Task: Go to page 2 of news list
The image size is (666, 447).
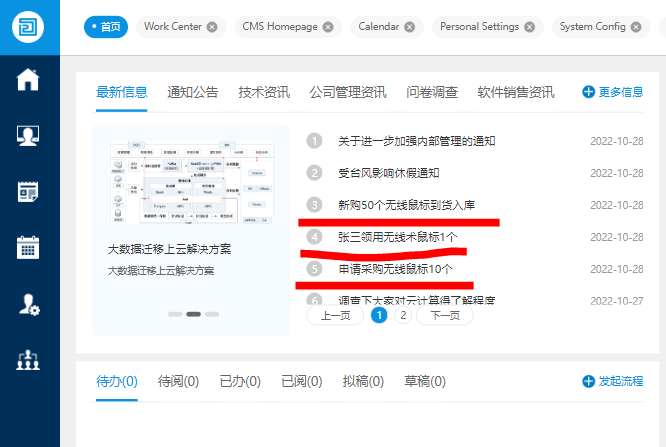Action: pyautogui.click(x=403, y=315)
